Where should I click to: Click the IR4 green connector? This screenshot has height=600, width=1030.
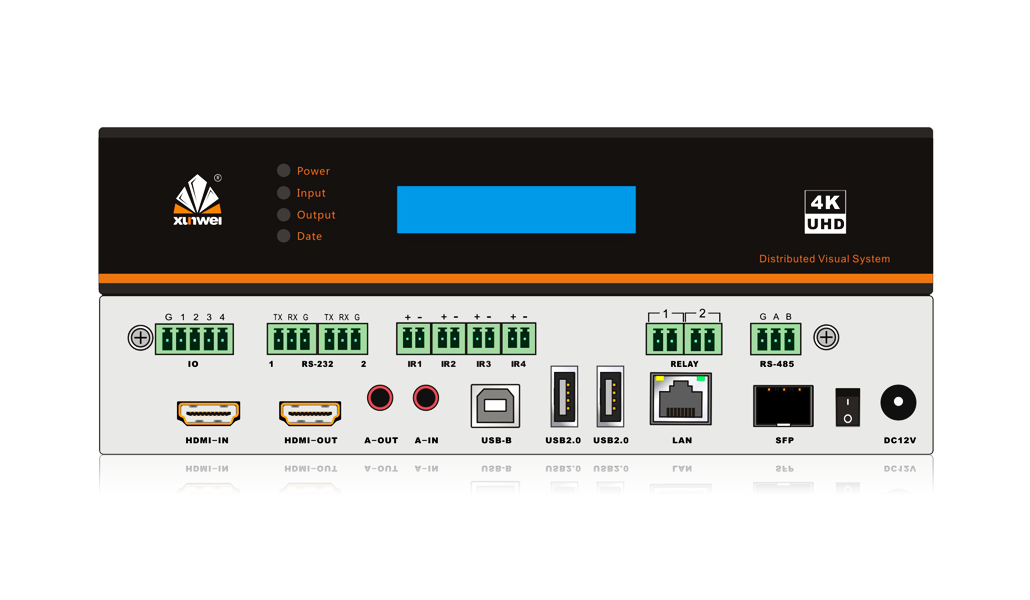tap(518, 338)
